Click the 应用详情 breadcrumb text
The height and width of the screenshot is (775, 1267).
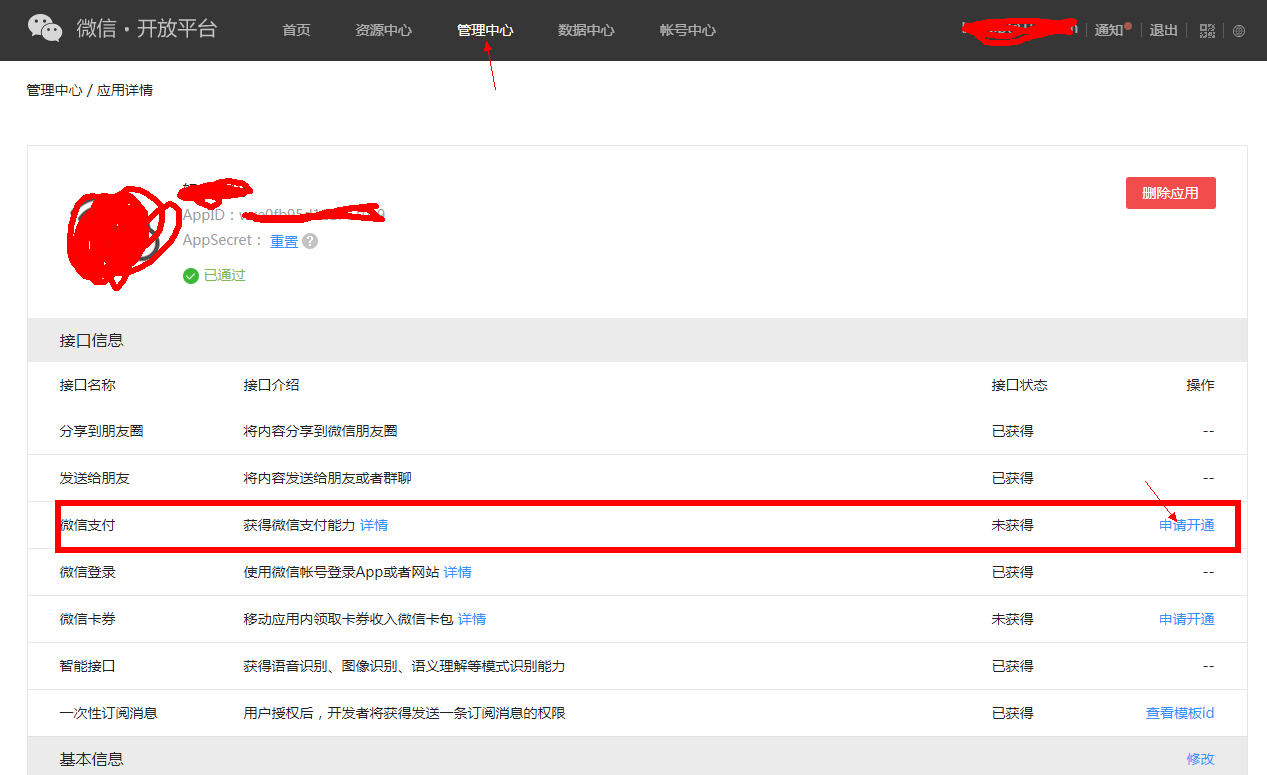[125, 90]
